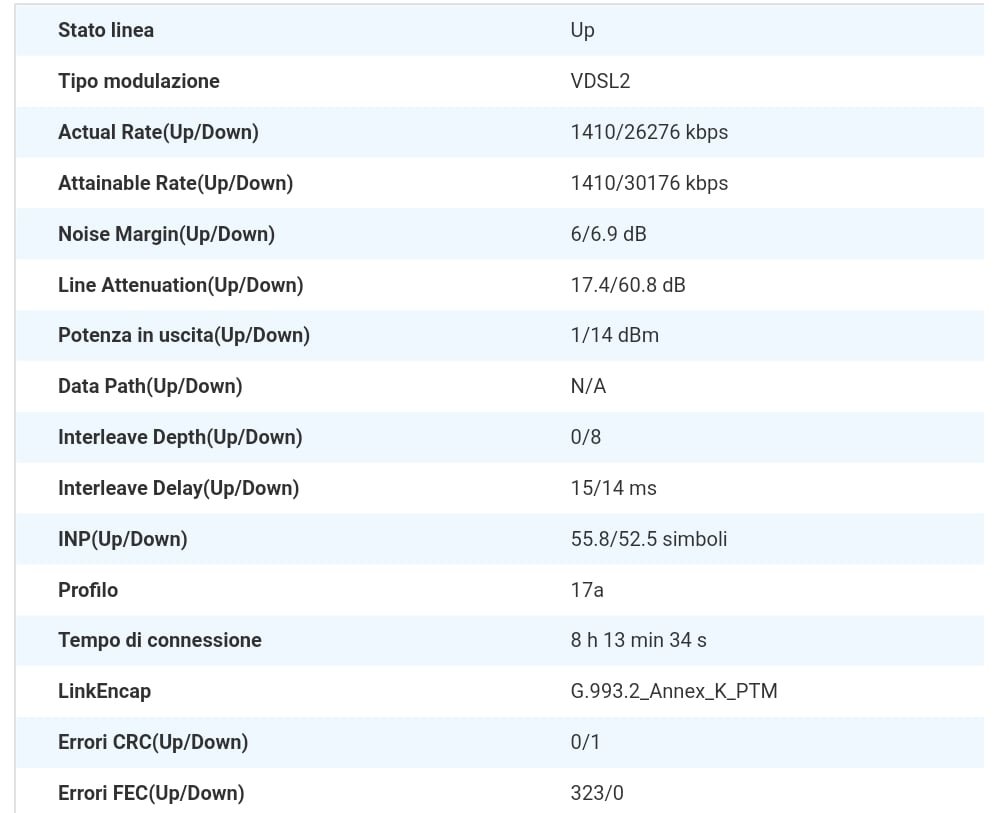The height and width of the screenshot is (813, 1005).
Task: Click the 'Actual Rate(Up/Down)' label
Action: click(x=158, y=132)
